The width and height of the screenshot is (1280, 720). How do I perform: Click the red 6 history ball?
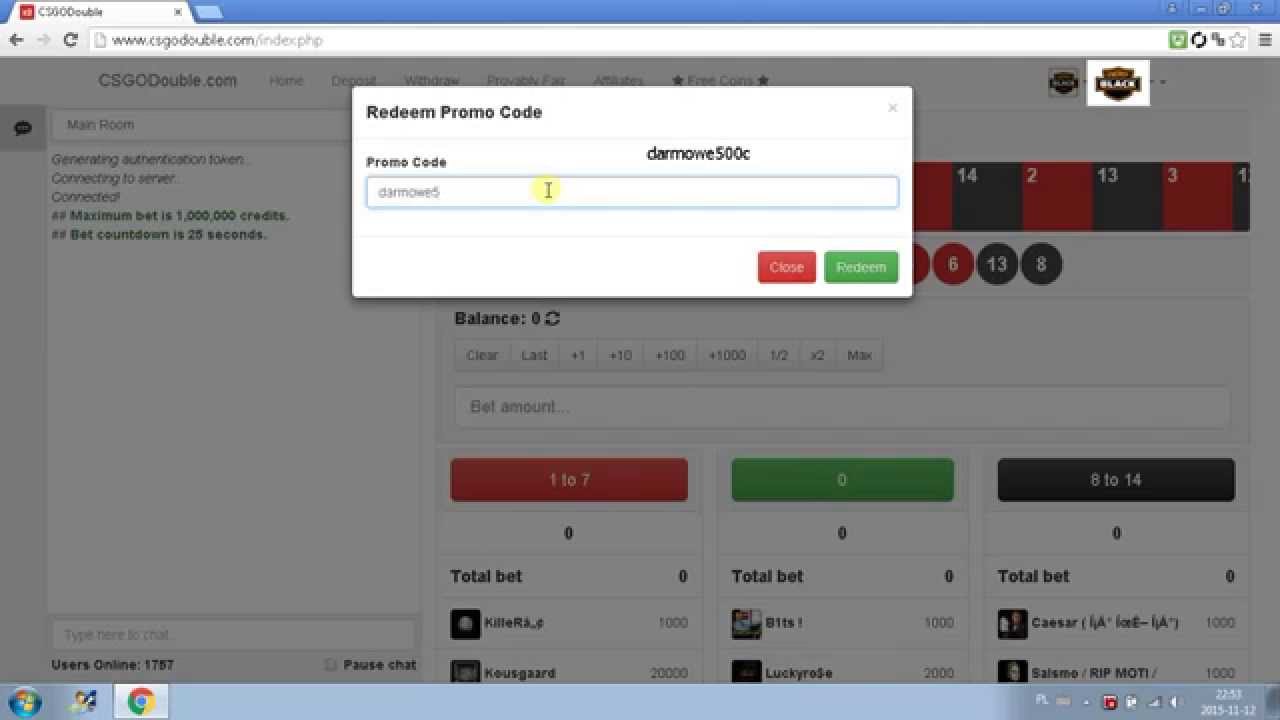pos(953,264)
